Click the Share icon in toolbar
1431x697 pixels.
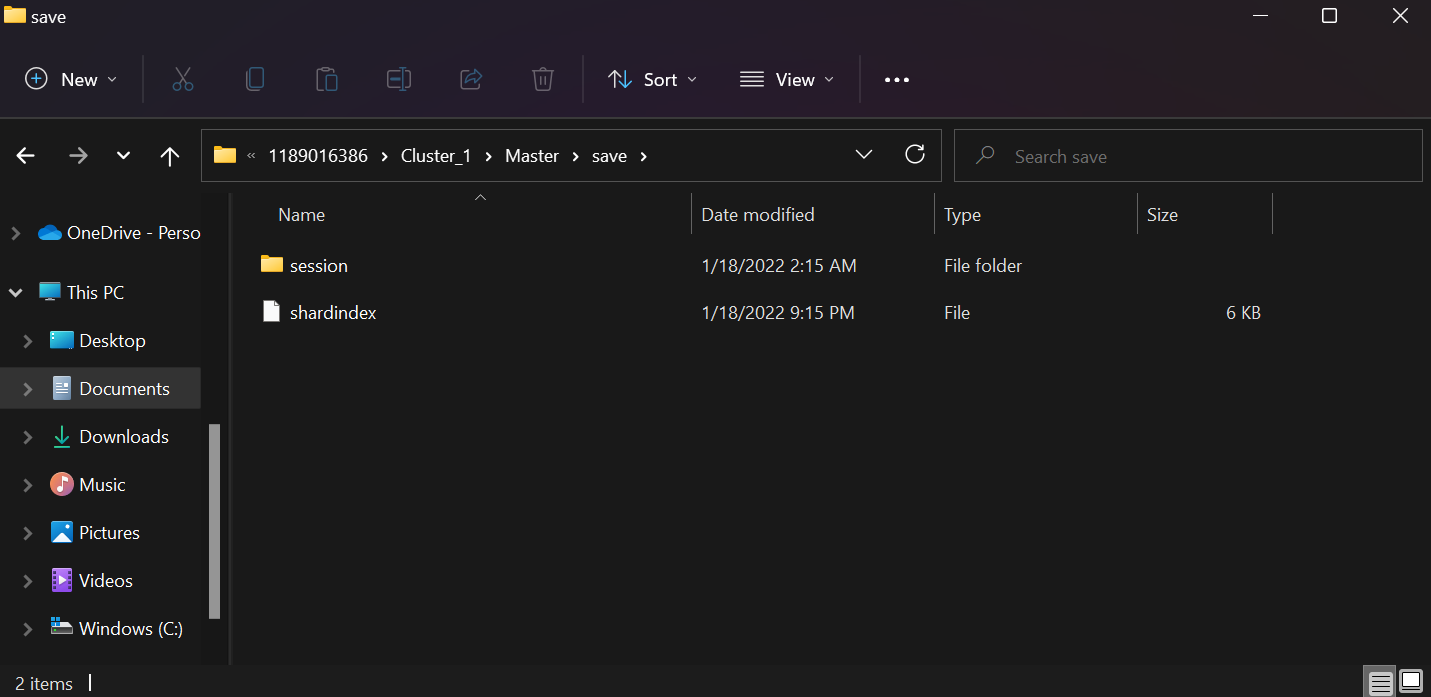[471, 79]
